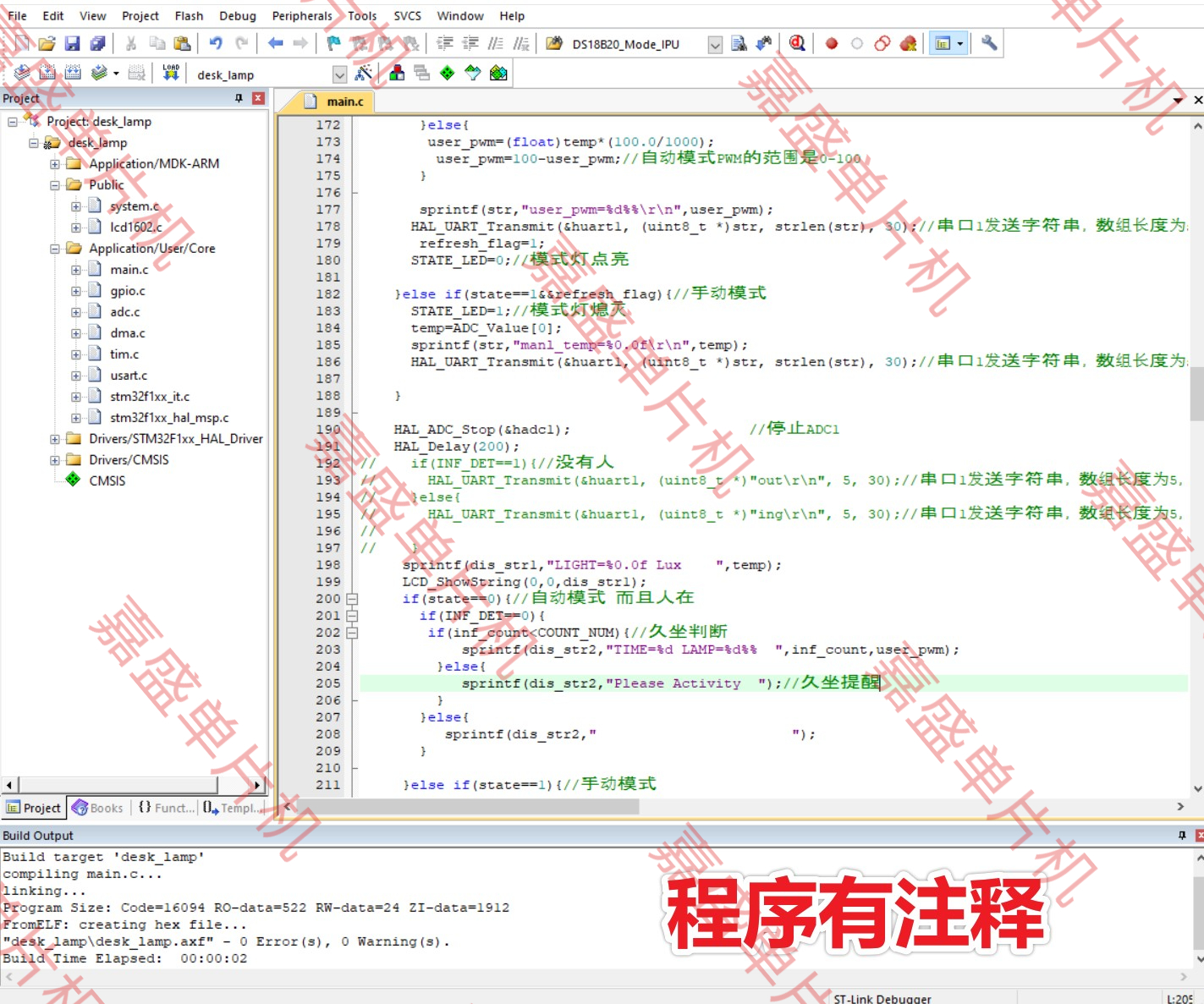The width and height of the screenshot is (1204, 1004).
Task: Click in the desk_lamp target name field
Action: click(x=263, y=74)
